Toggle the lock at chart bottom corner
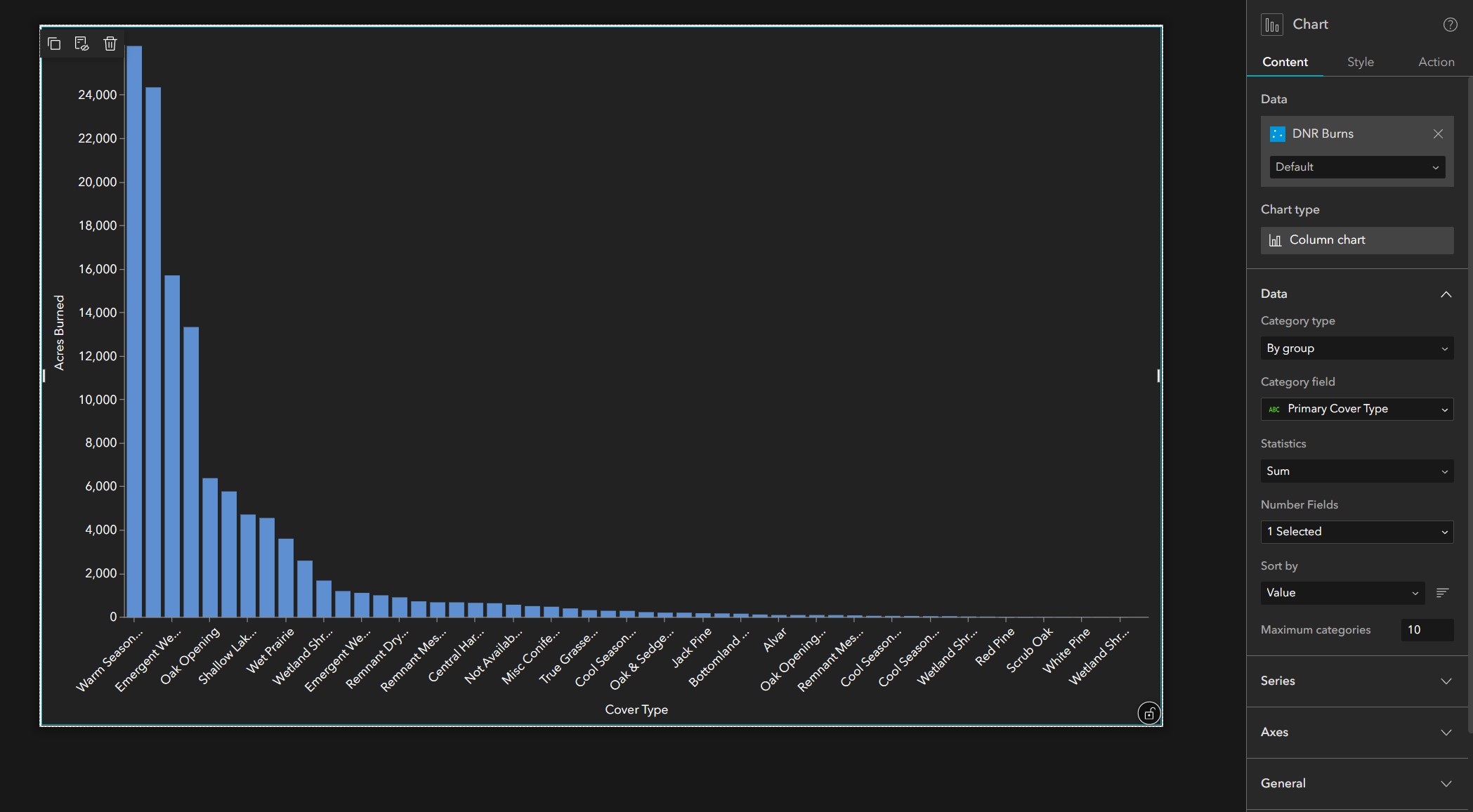 [1150, 713]
